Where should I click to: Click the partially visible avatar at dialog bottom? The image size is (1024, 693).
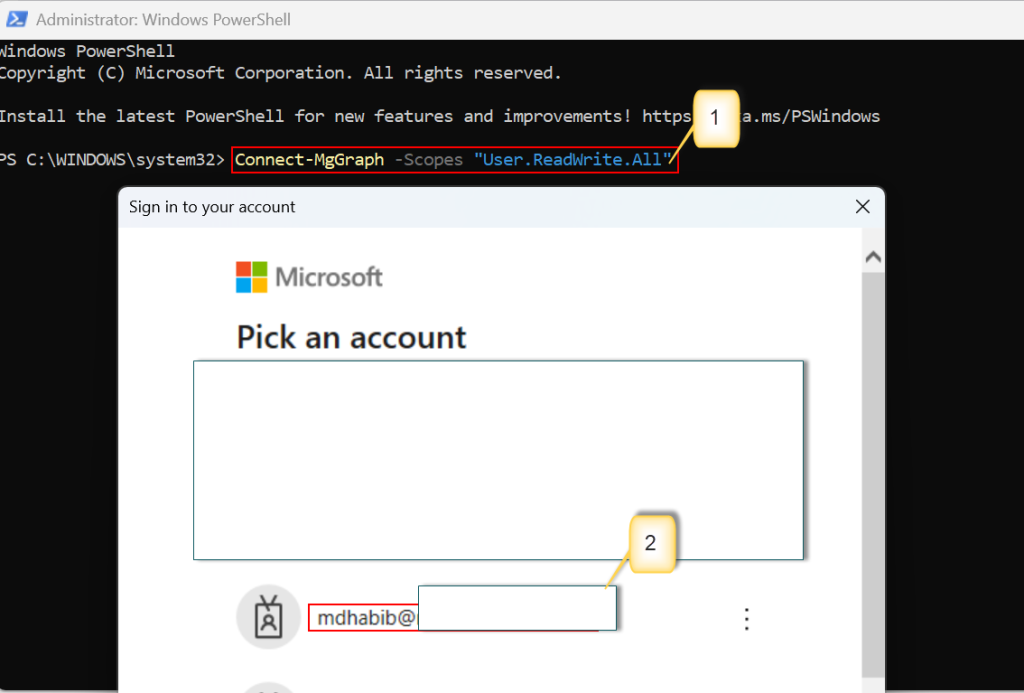[x=268, y=688]
